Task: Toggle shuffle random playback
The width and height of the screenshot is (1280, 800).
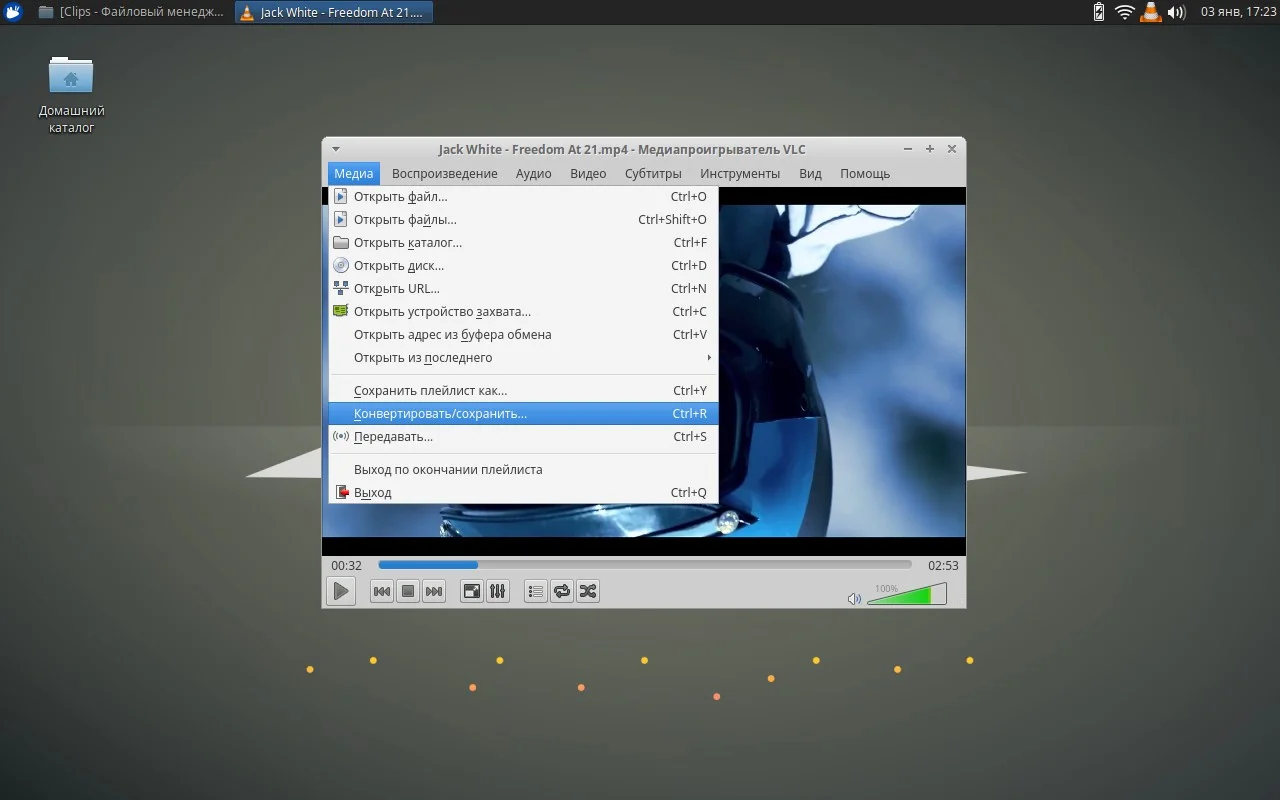Action: 587,592
